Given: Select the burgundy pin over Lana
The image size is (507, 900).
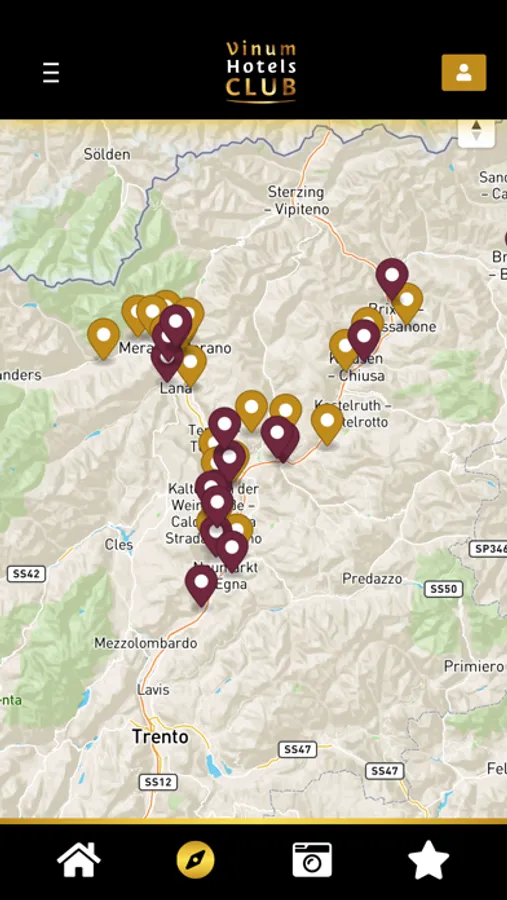Looking at the screenshot, I should 167,362.
